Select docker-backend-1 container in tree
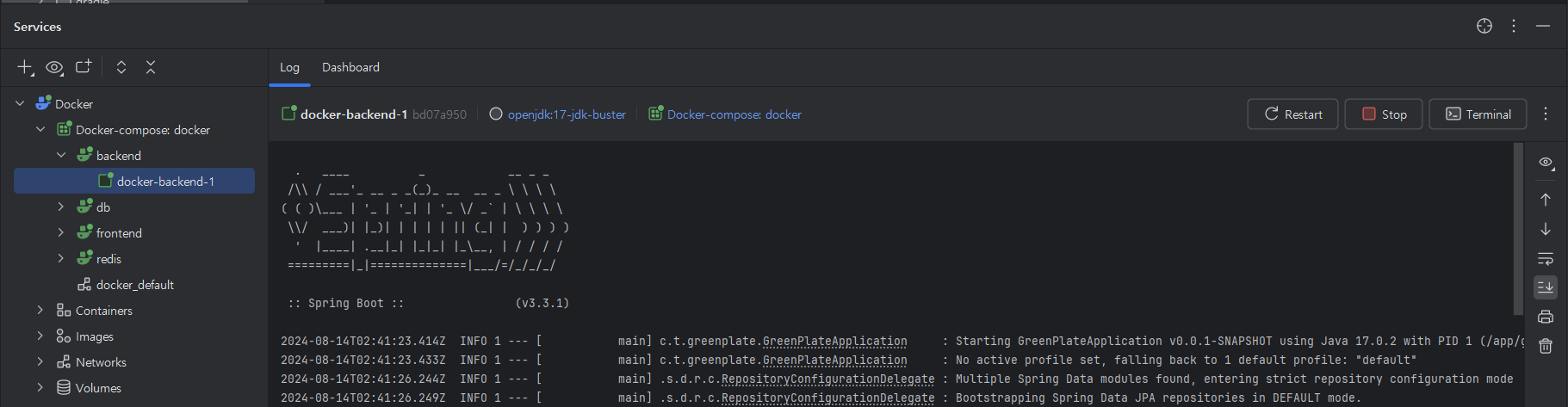This screenshot has width=1568, height=407. click(134, 181)
